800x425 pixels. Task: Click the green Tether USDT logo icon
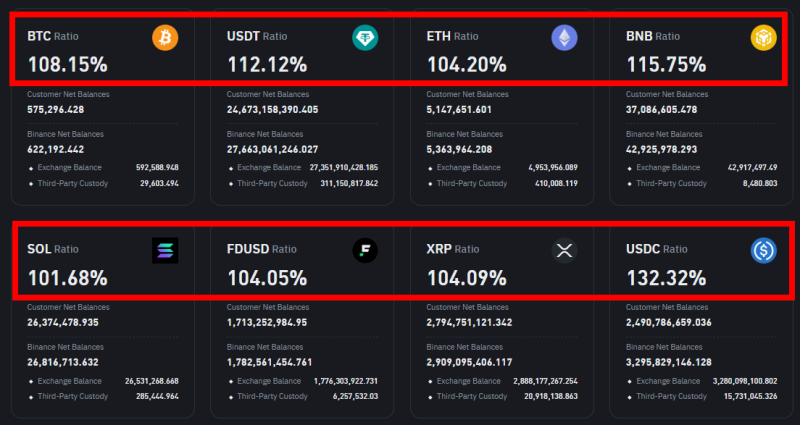click(x=365, y=38)
